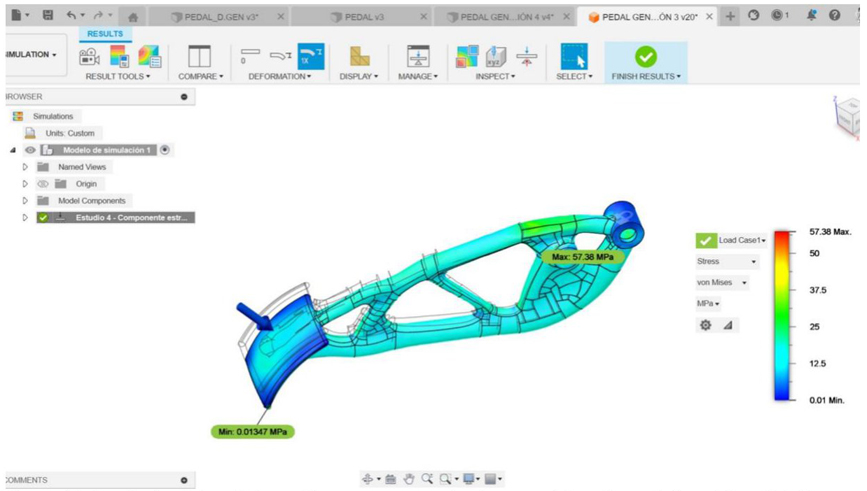Click the stress color legend bar
The width and height of the screenshot is (867, 491).
785,315
